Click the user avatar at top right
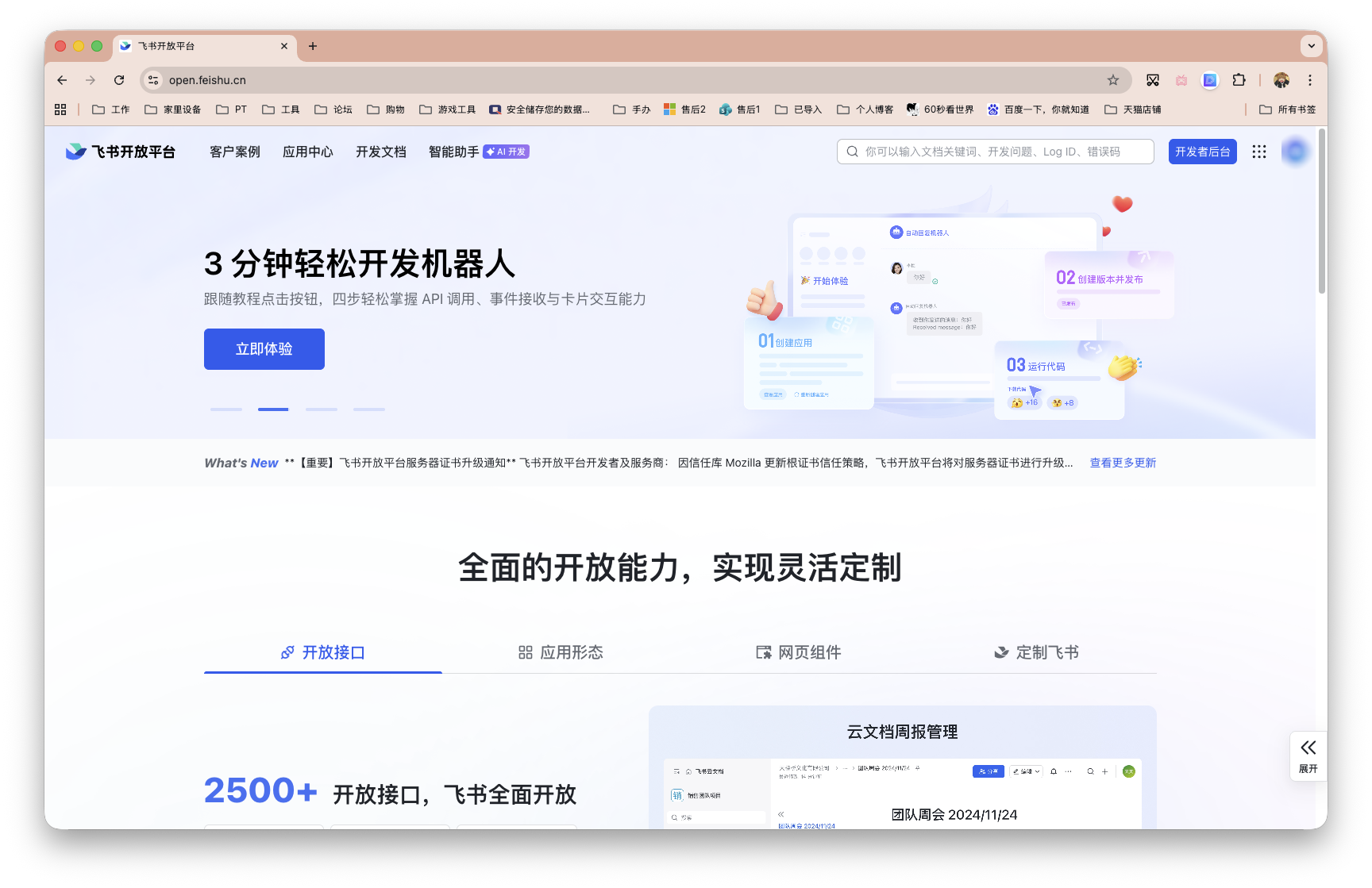 point(1295,152)
